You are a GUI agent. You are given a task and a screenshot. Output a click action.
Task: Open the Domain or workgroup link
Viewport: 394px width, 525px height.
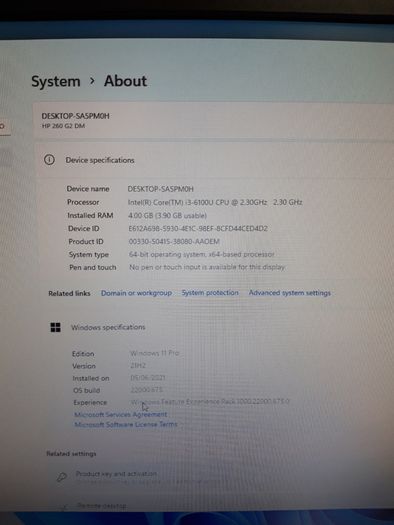(x=136, y=293)
